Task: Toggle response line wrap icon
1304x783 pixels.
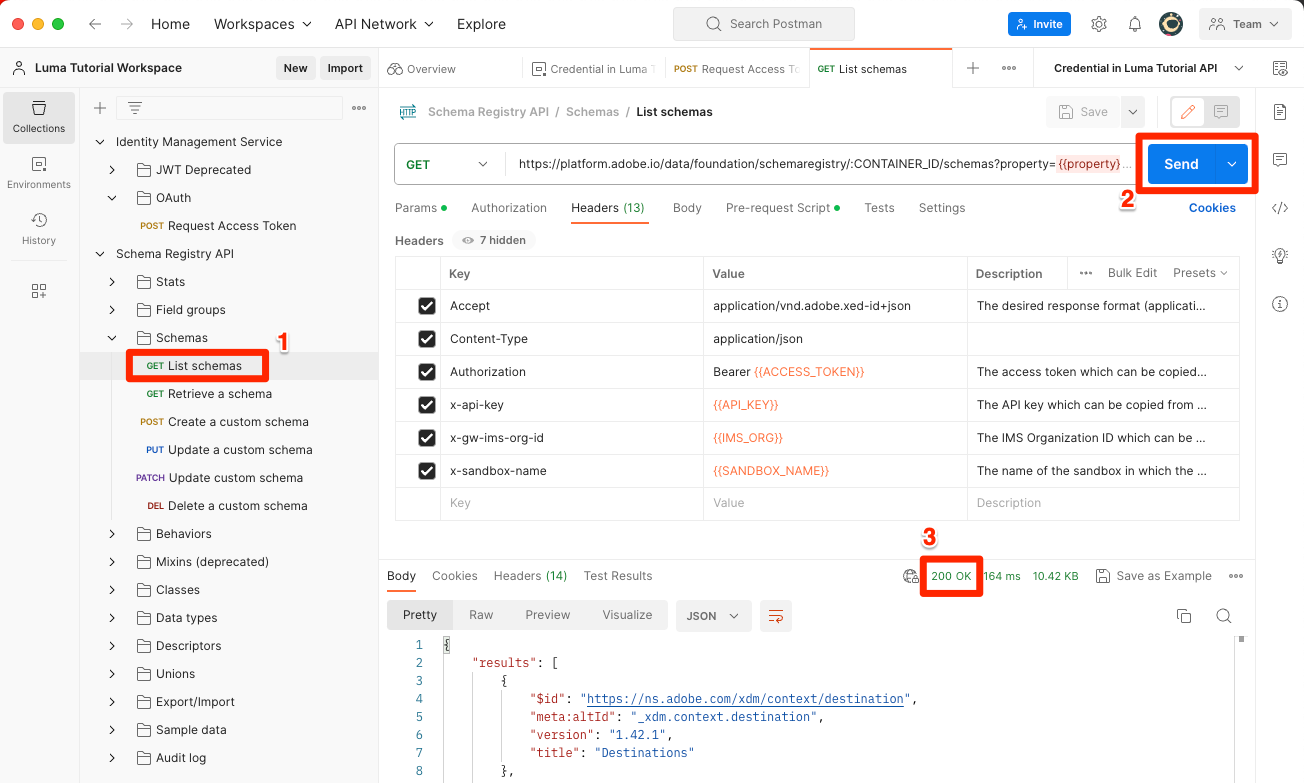Action: [x=776, y=616]
